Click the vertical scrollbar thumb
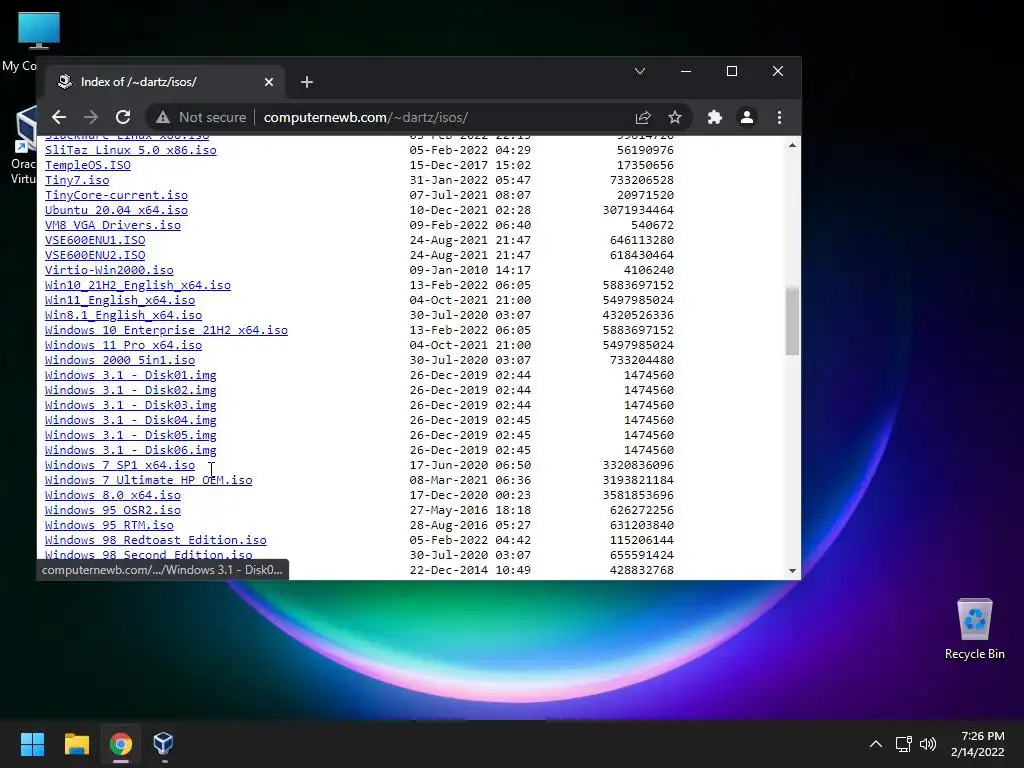This screenshot has height=768, width=1024. (792, 321)
